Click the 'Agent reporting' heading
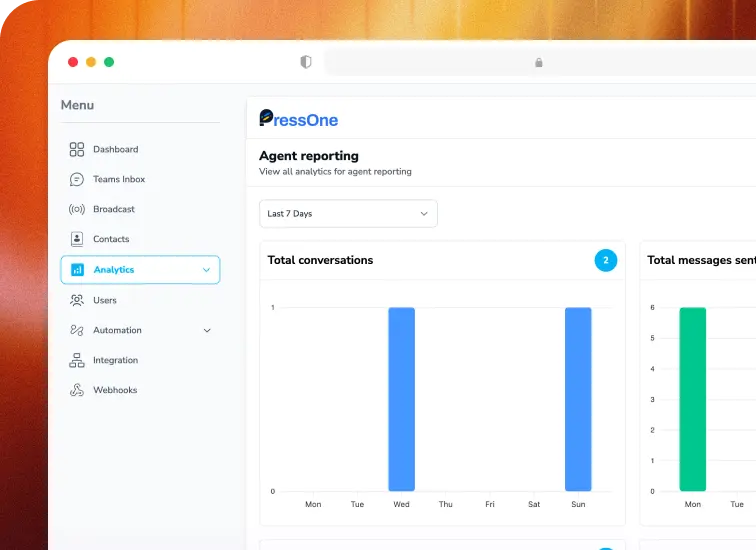756x550 pixels. click(309, 156)
